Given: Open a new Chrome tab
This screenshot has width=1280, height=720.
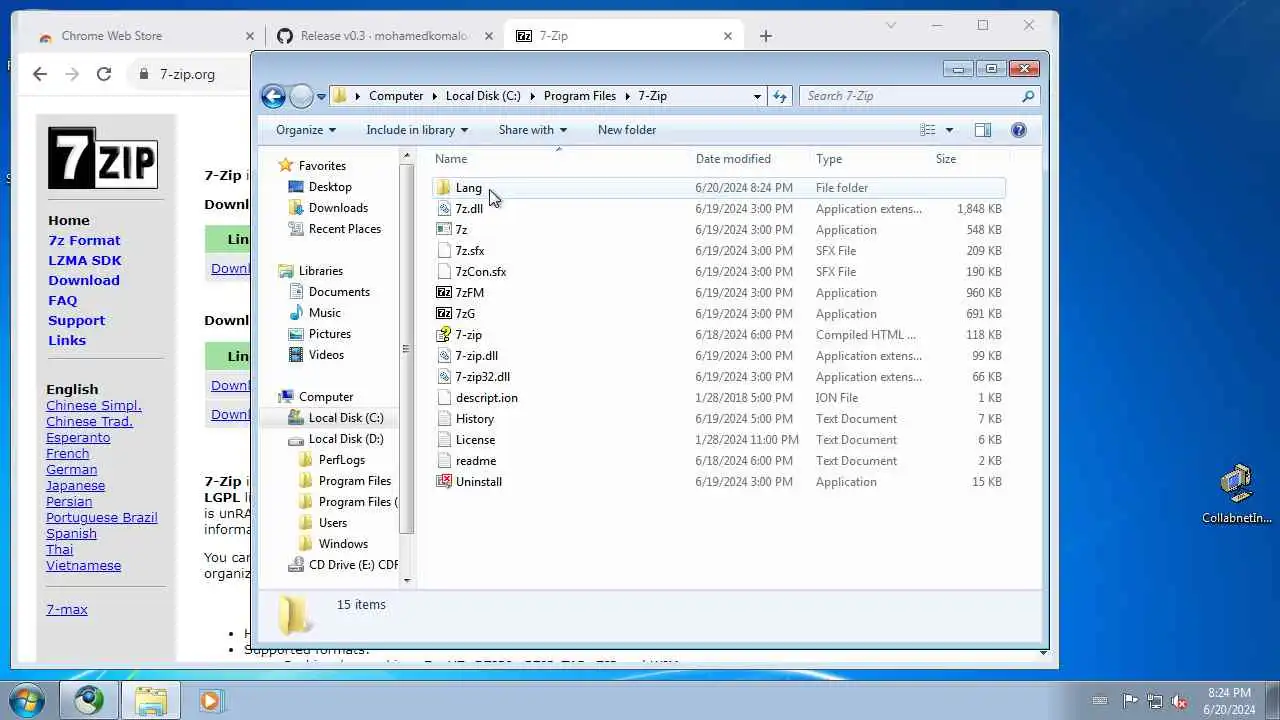Looking at the screenshot, I should click(766, 36).
